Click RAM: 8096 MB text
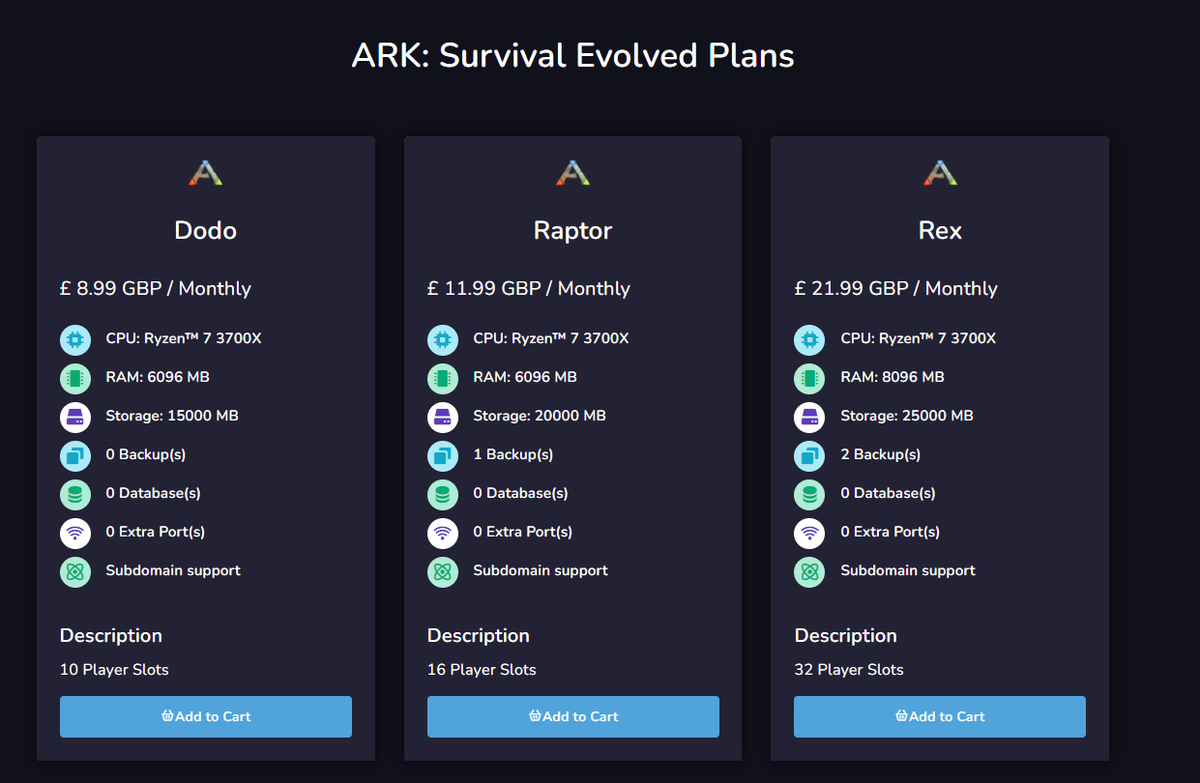The height and width of the screenshot is (783, 1200). click(893, 377)
